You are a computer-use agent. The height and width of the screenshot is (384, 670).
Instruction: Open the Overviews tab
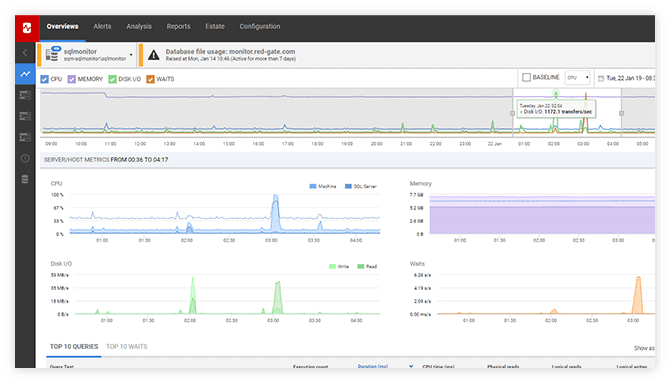(62, 26)
